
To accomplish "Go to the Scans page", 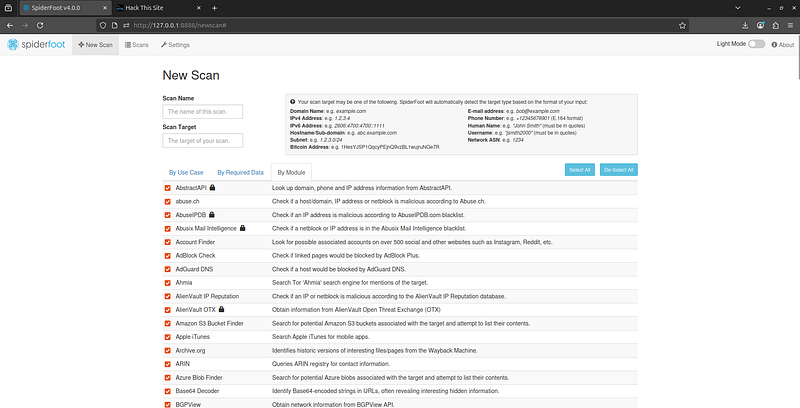I will [137, 45].
